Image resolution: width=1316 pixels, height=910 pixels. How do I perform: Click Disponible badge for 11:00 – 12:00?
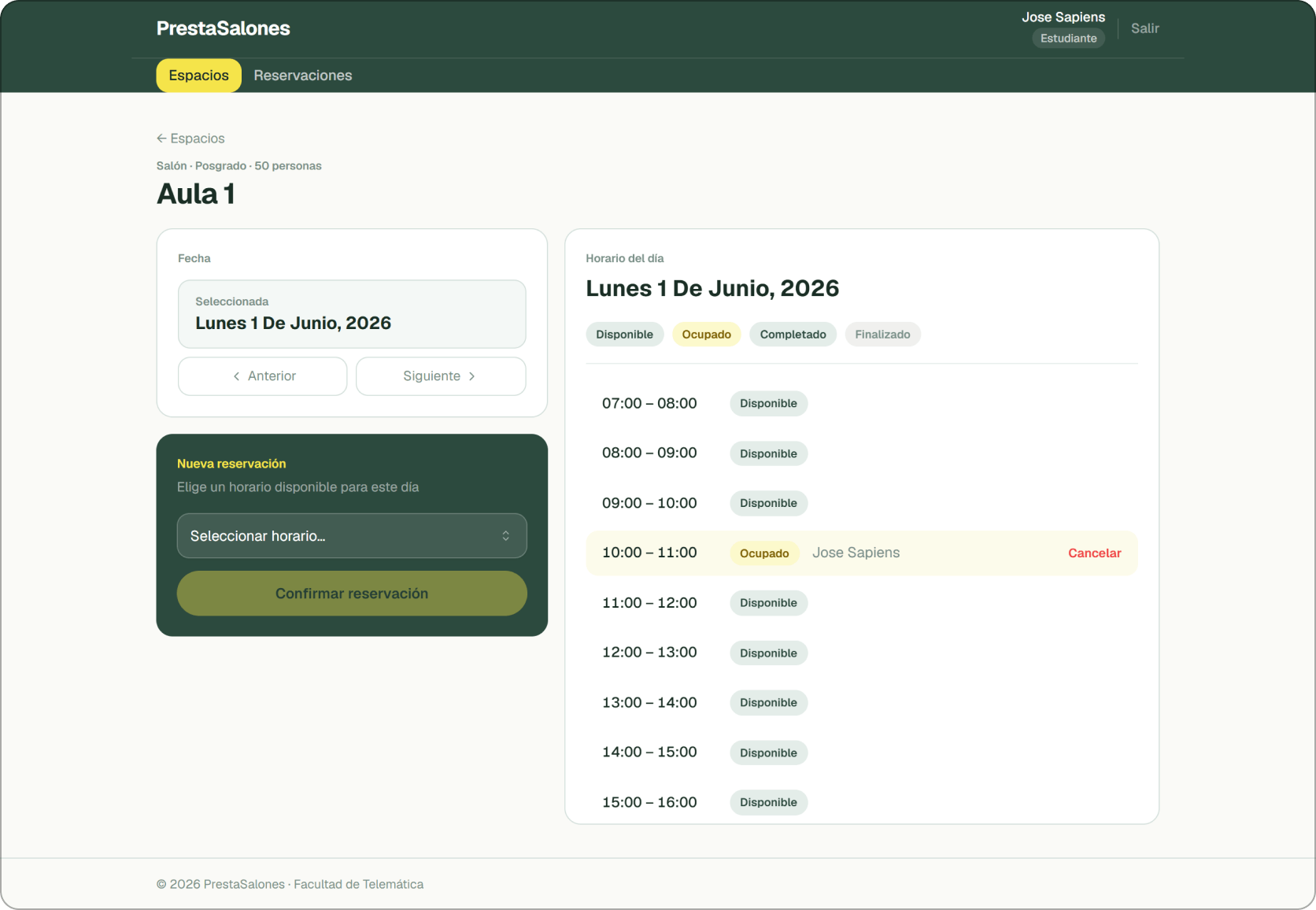click(768, 603)
